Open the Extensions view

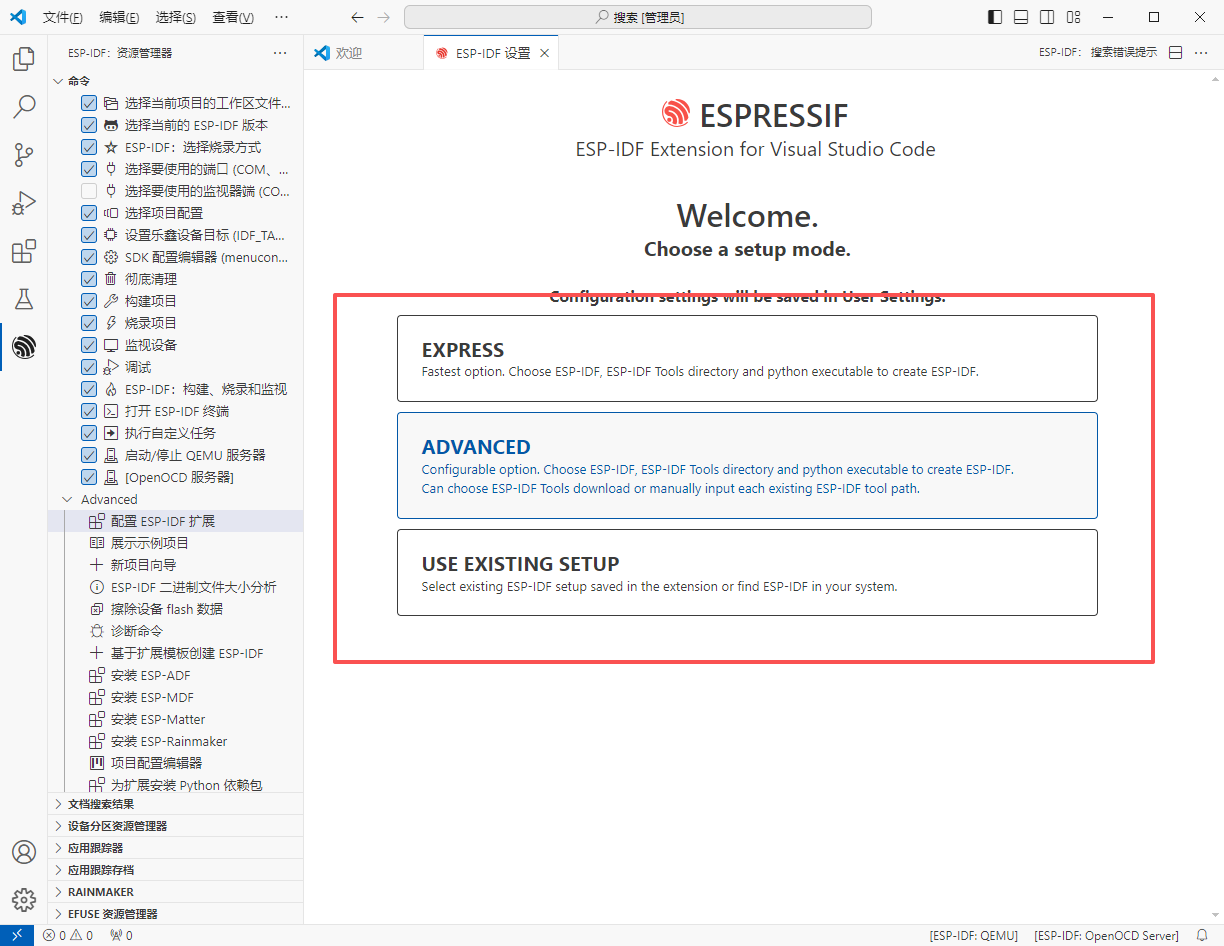pyautogui.click(x=23, y=251)
